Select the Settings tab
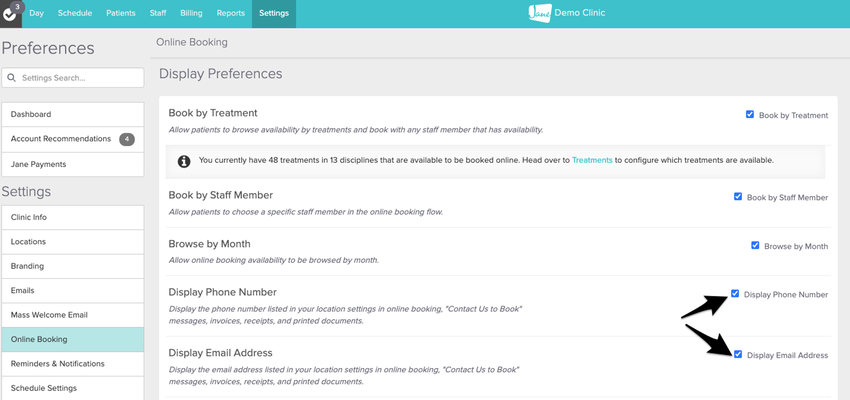Image resolution: width=850 pixels, height=400 pixels. click(274, 13)
